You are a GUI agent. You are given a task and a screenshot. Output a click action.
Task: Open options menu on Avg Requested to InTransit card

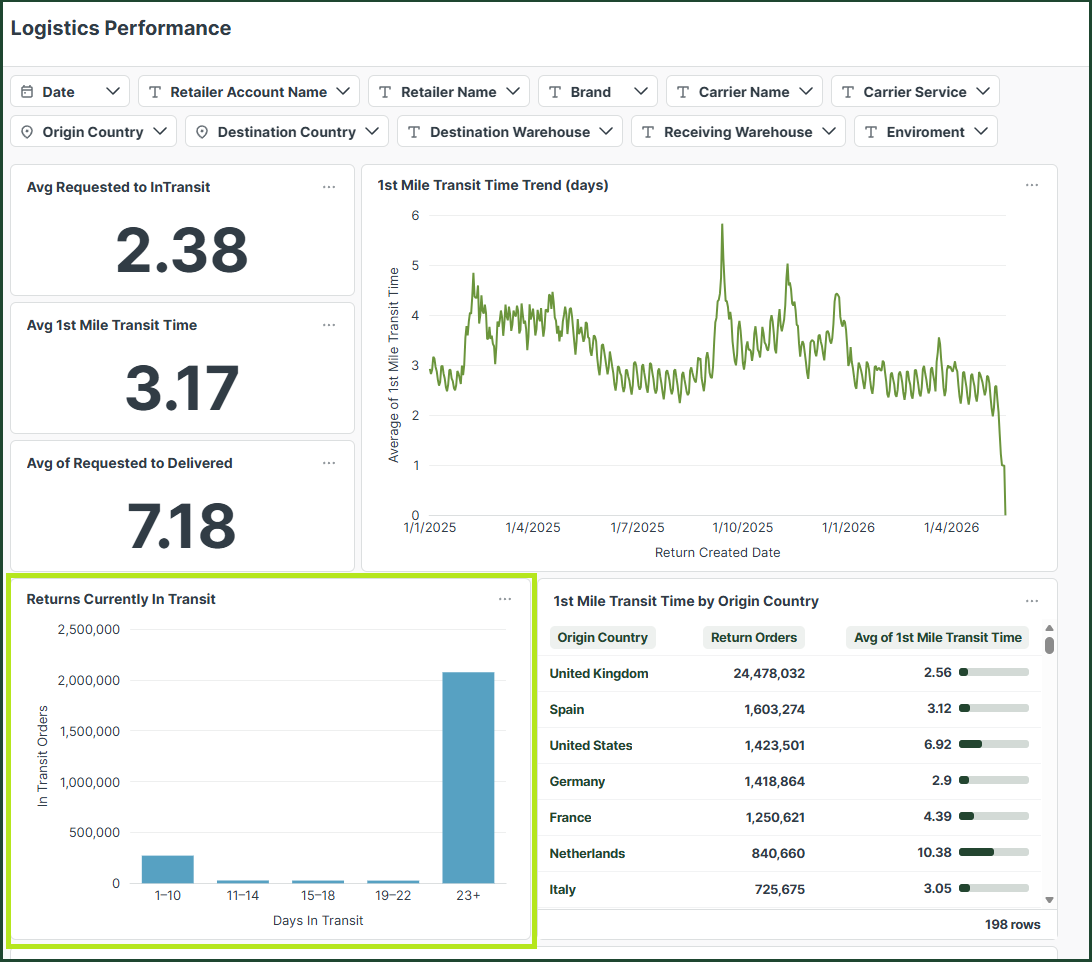coord(329,187)
